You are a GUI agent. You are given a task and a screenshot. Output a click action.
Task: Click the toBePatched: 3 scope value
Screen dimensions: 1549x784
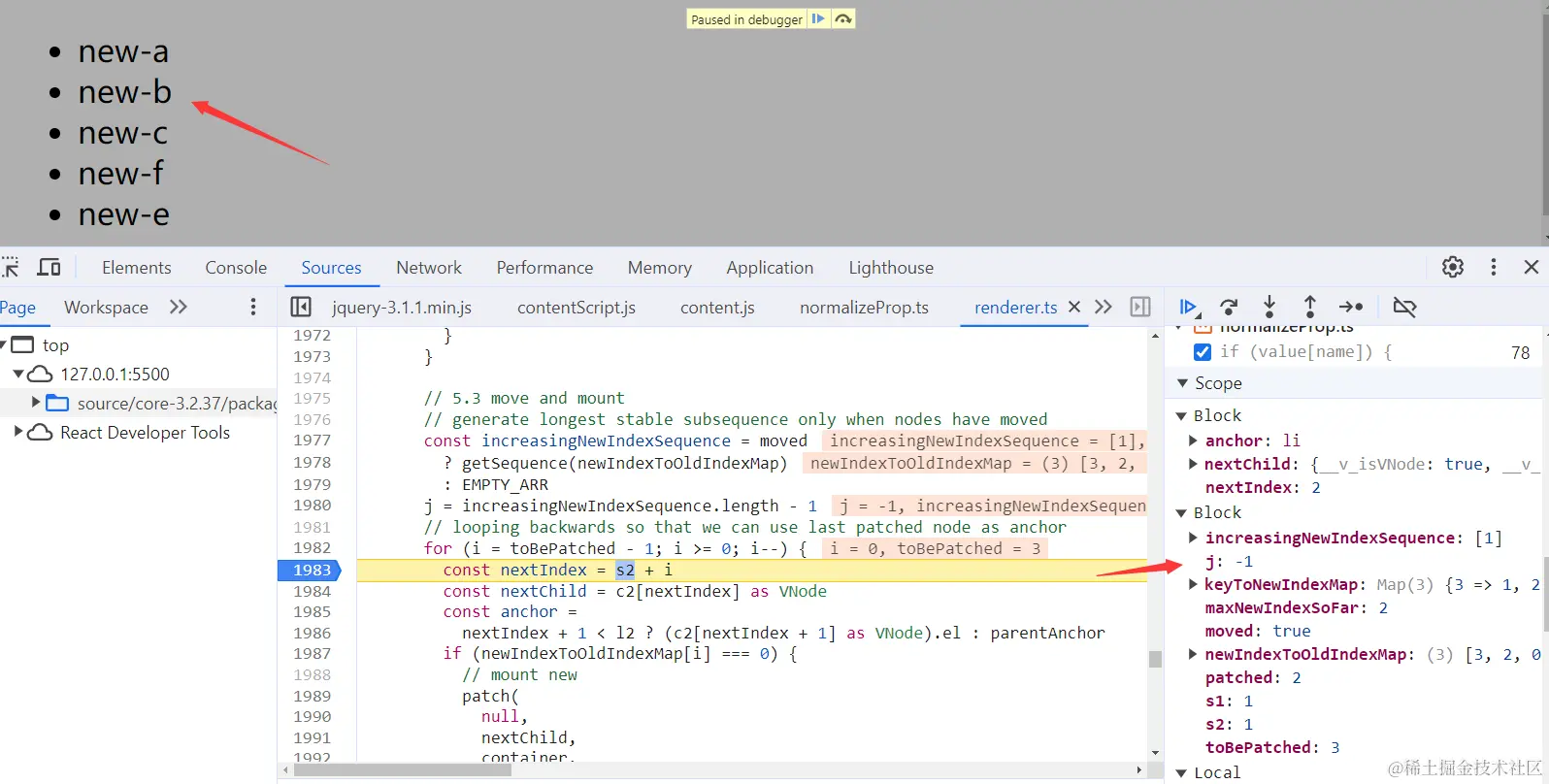pos(1272,747)
